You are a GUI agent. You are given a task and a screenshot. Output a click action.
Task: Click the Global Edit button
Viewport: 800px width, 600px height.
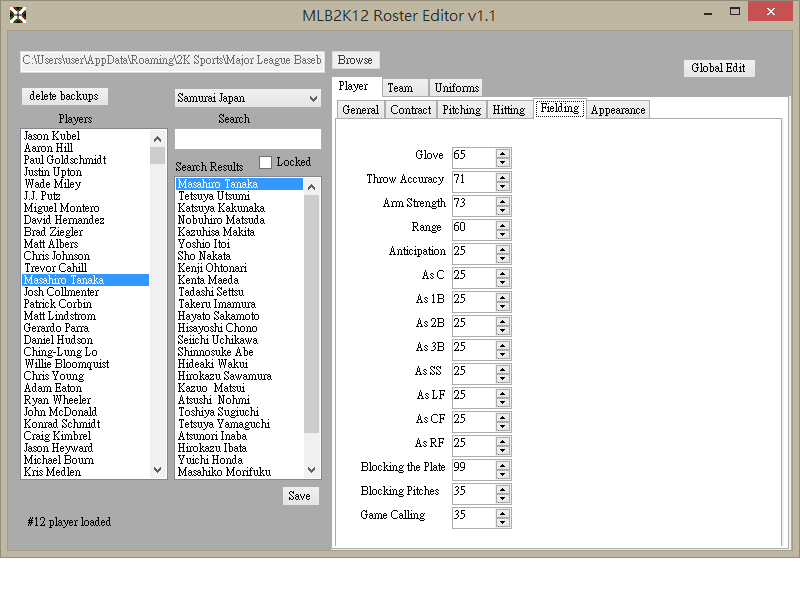(x=718, y=68)
